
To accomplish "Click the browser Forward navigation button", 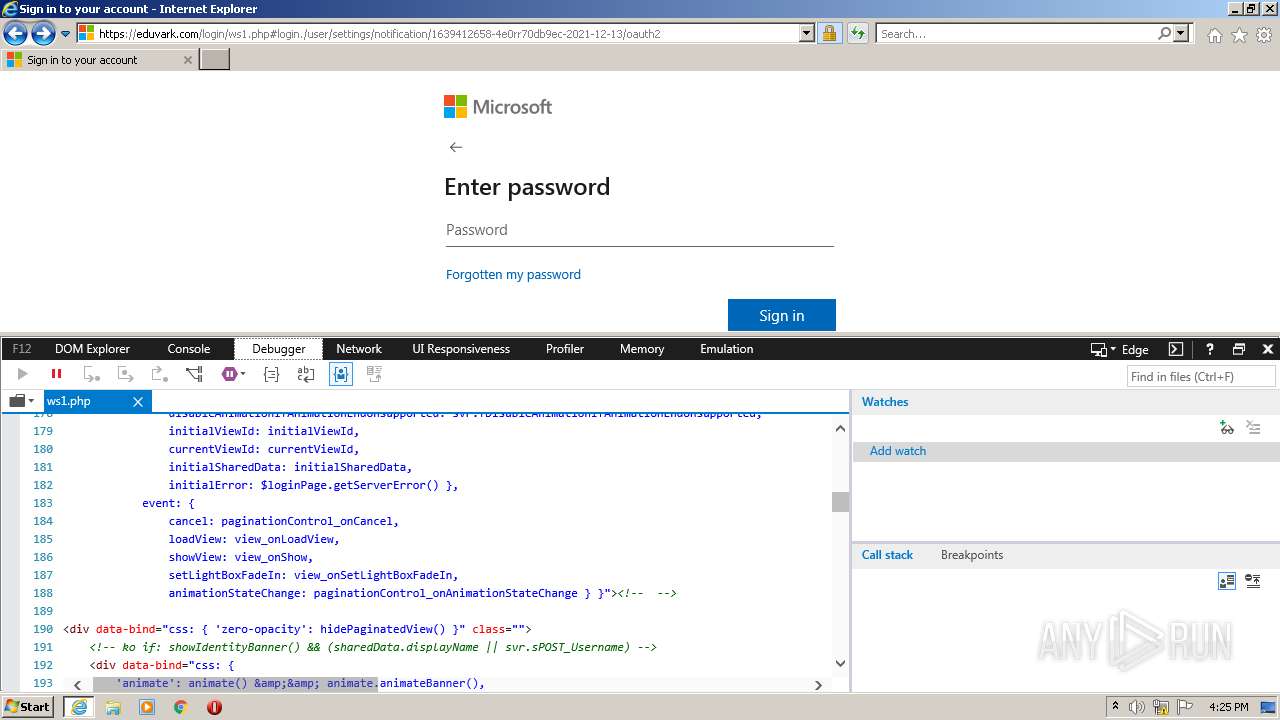I will point(42,33).
